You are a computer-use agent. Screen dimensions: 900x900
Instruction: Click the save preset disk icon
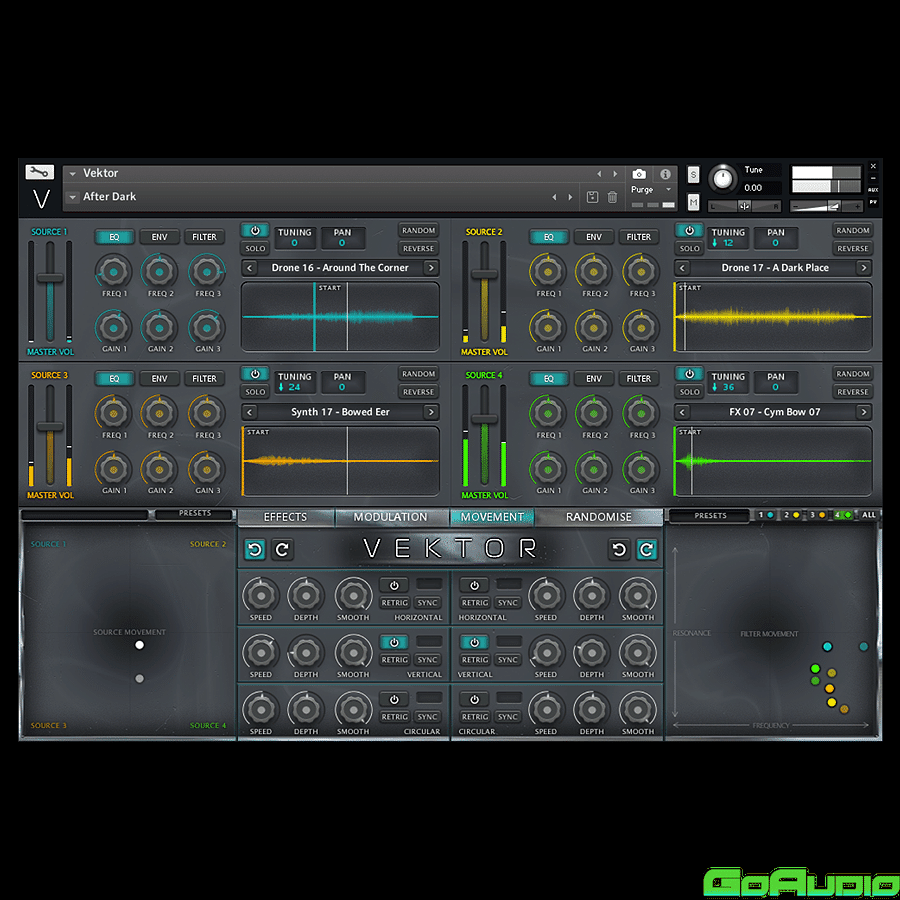[x=592, y=197]
